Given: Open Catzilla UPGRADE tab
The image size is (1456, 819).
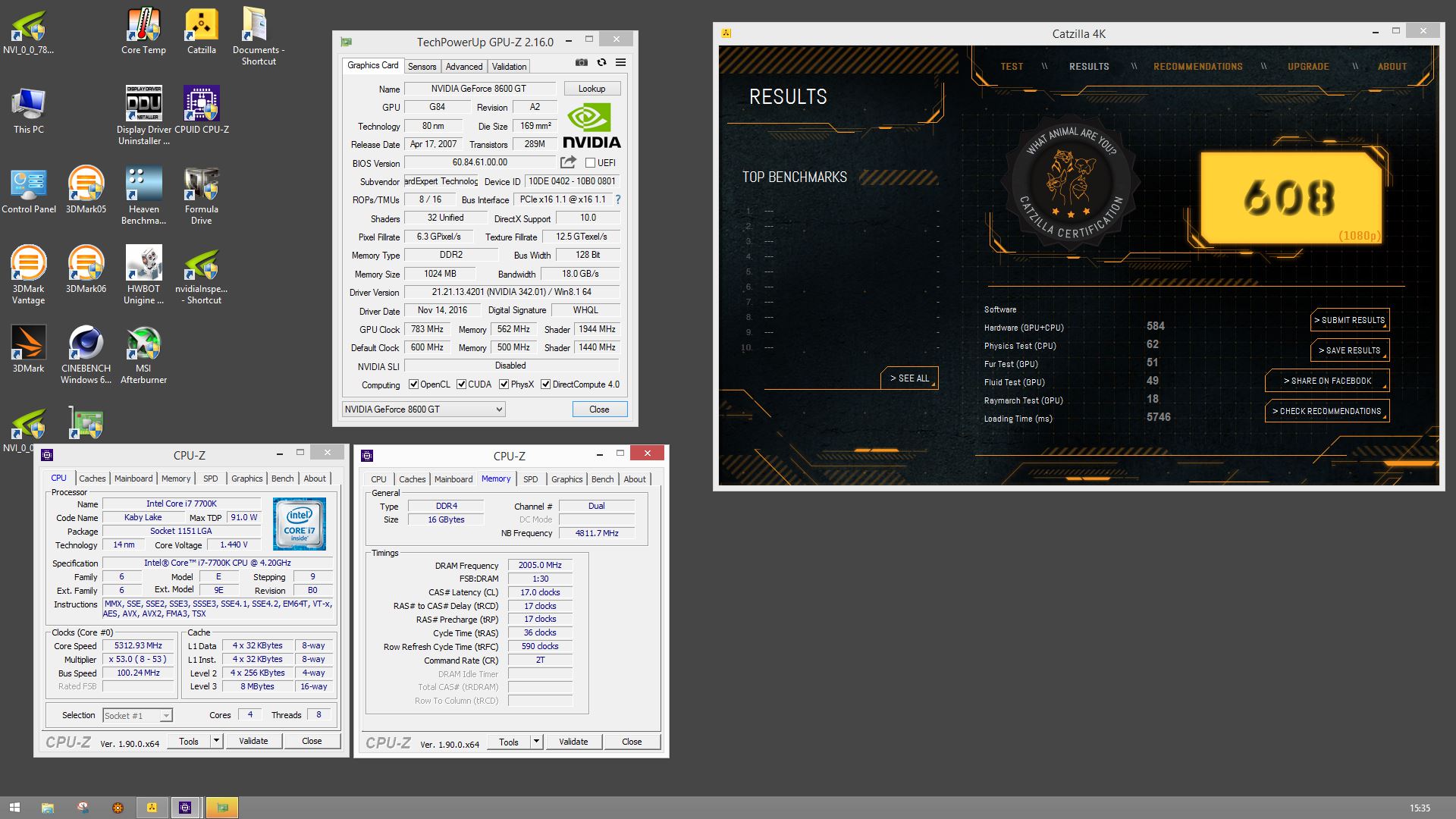Looking at the screenshot, I should [1308, 67].
